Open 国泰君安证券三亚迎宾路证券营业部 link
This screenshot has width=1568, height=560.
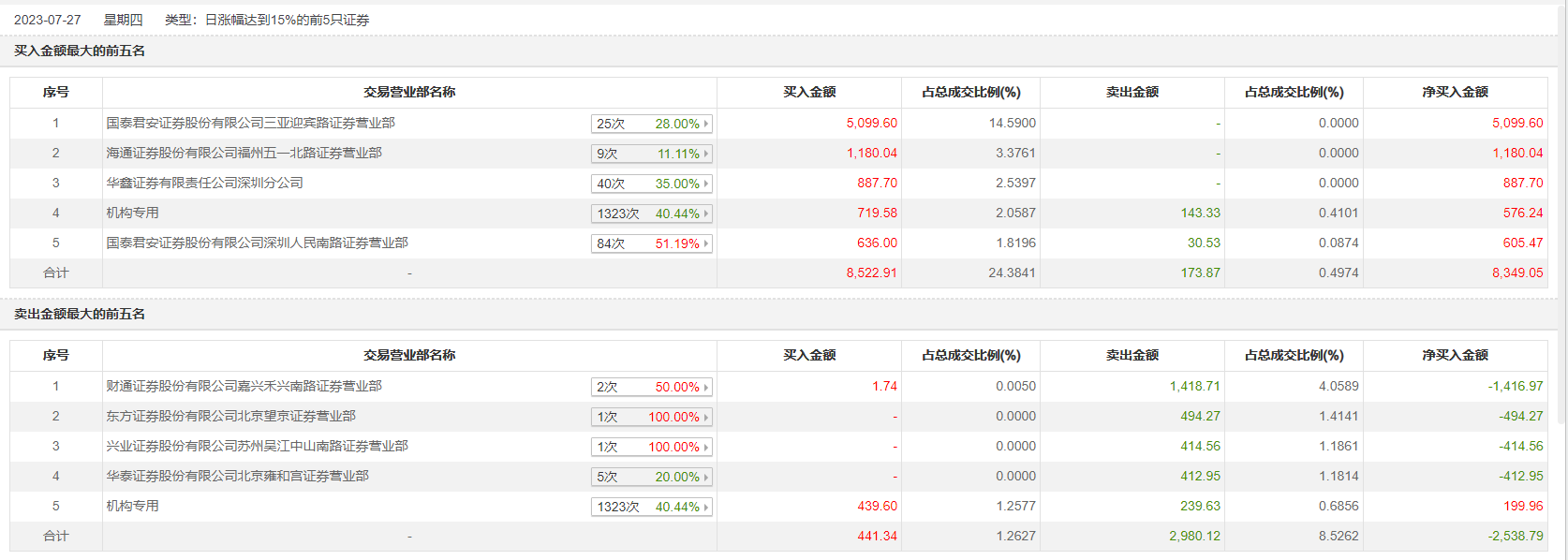[250, 123]
